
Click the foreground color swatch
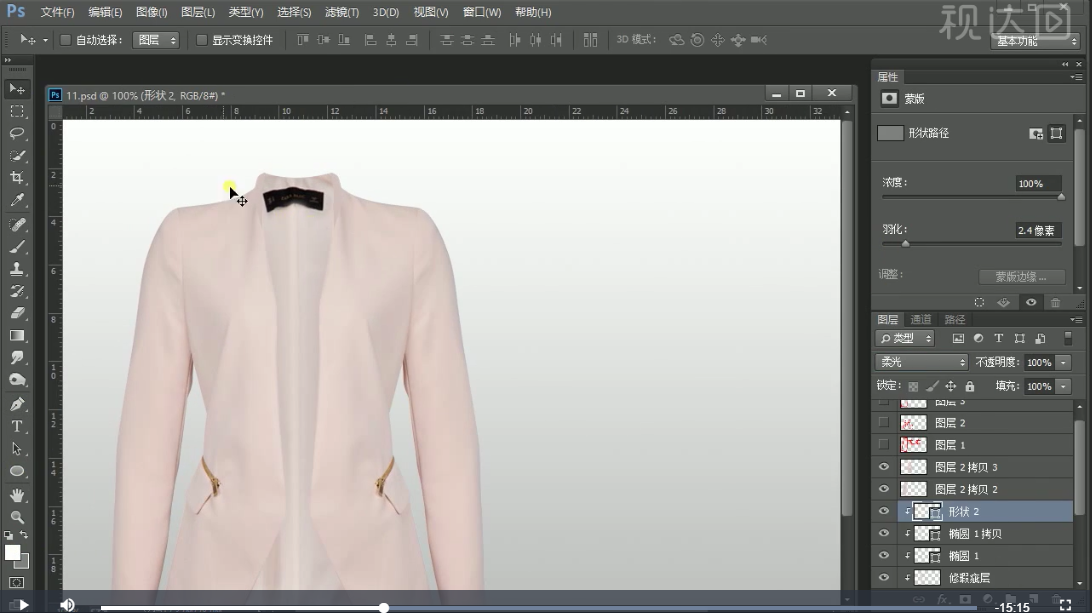(x=13, y=553)
